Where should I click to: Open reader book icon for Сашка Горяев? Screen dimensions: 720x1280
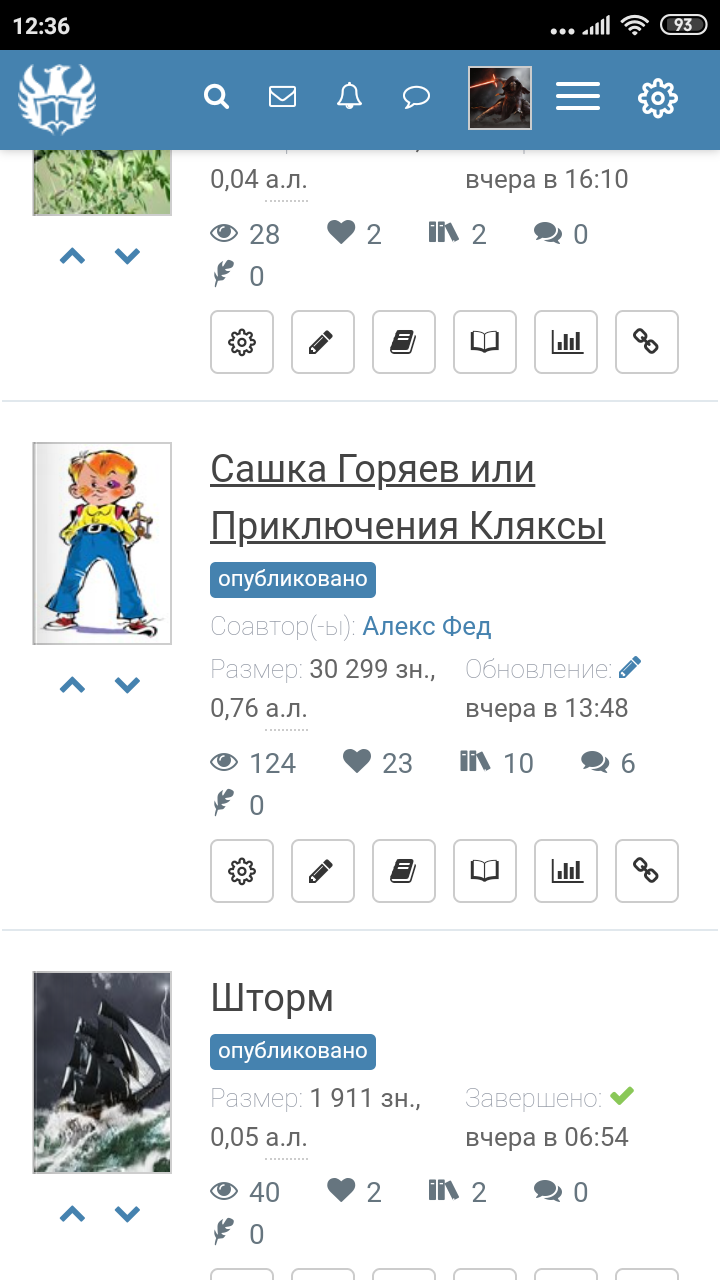pos(485,871)
